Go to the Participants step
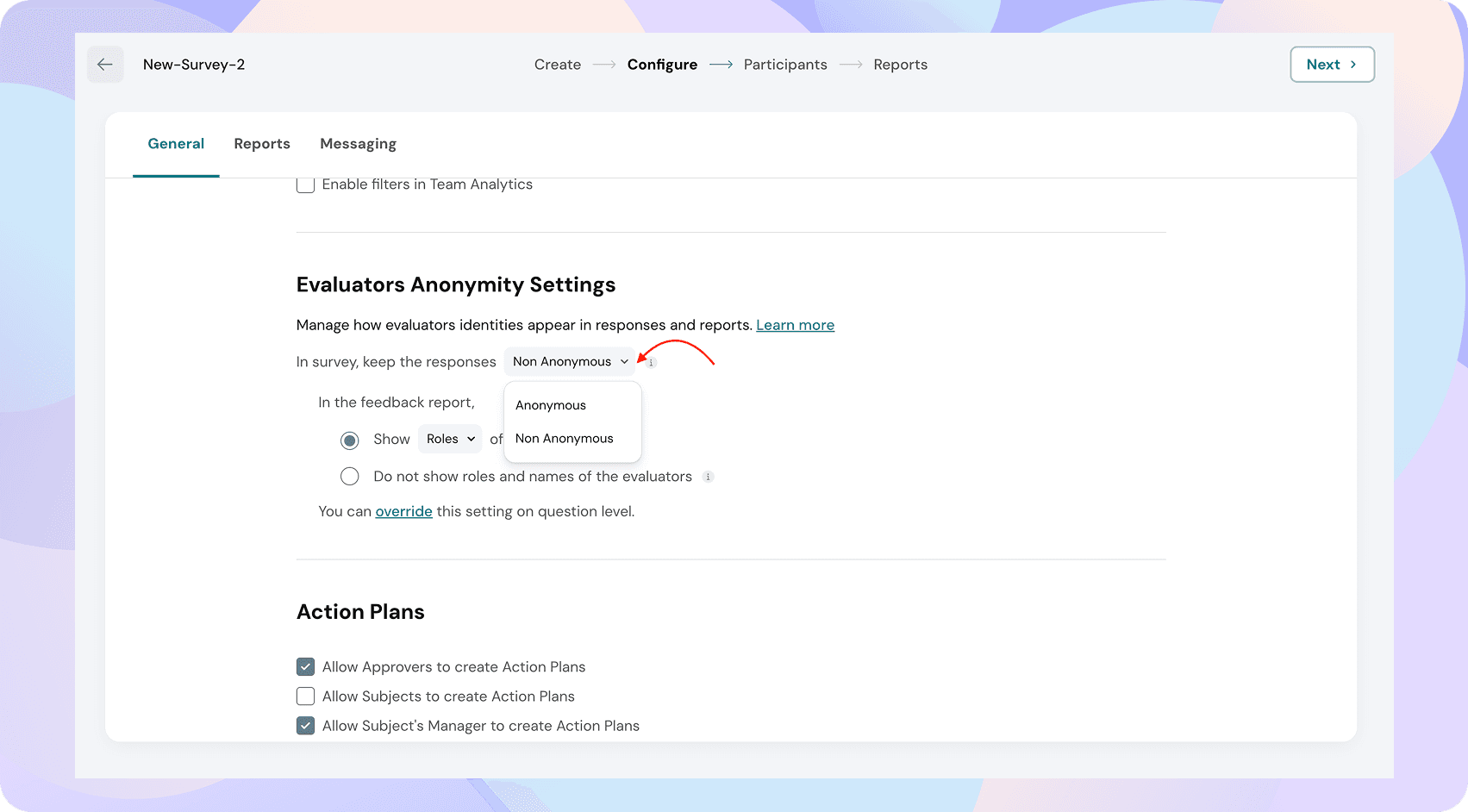Image resolution: width=1468 pixels, height=812 pixels. (x=785, y=65)
